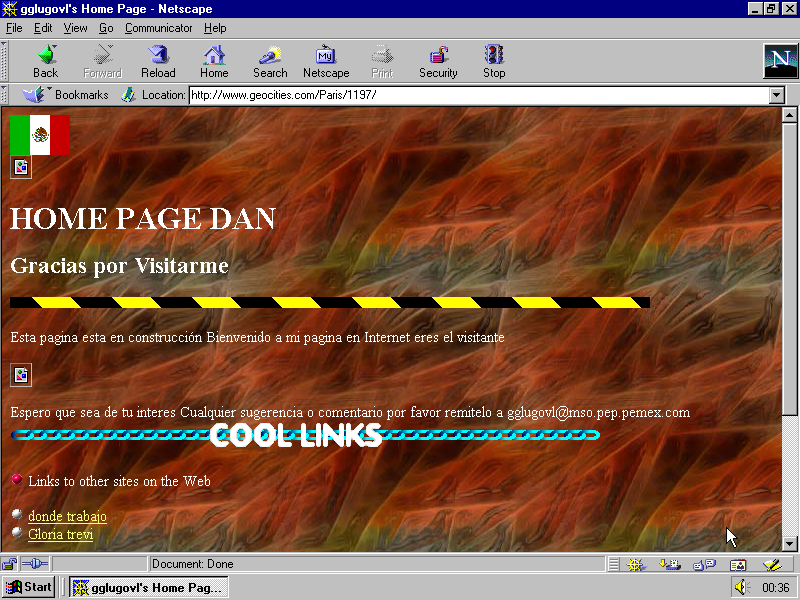Click the volume speaker tray icon
The height and width of the screenshot is (600, 800).
tap(742, 587)
